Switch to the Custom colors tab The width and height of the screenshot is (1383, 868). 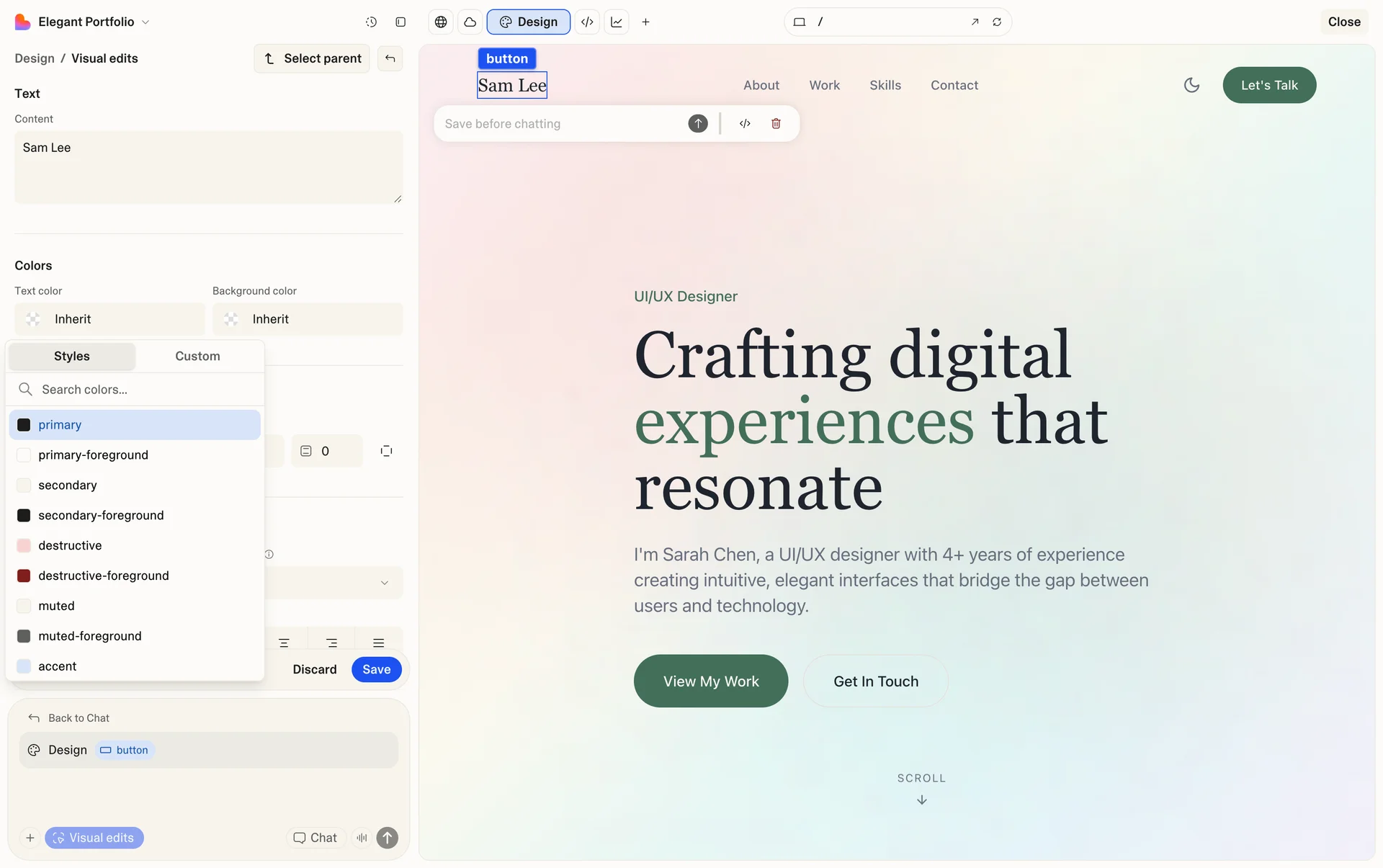(x=197, y=356)
